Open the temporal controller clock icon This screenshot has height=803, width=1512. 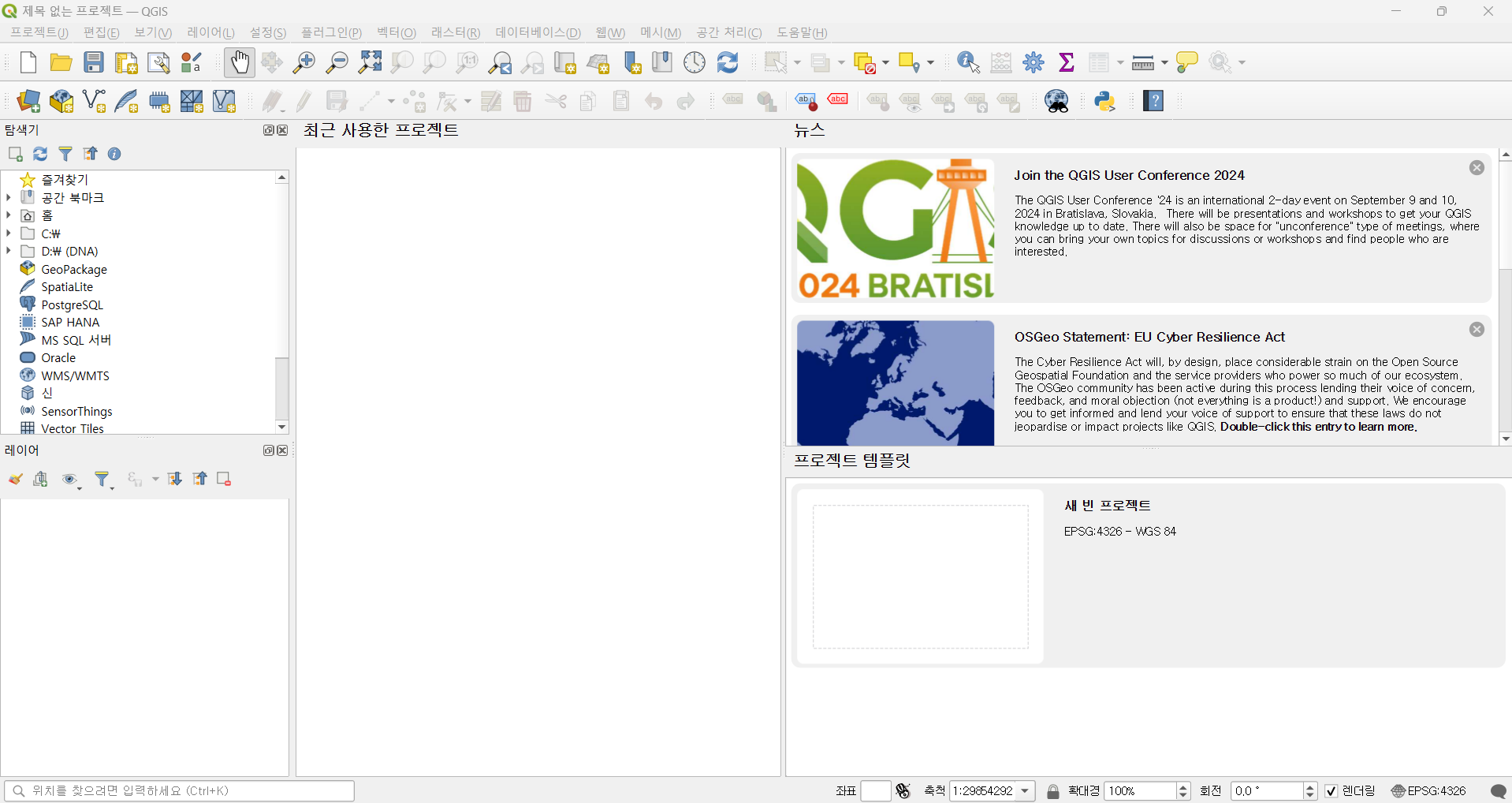pos(695,62)
